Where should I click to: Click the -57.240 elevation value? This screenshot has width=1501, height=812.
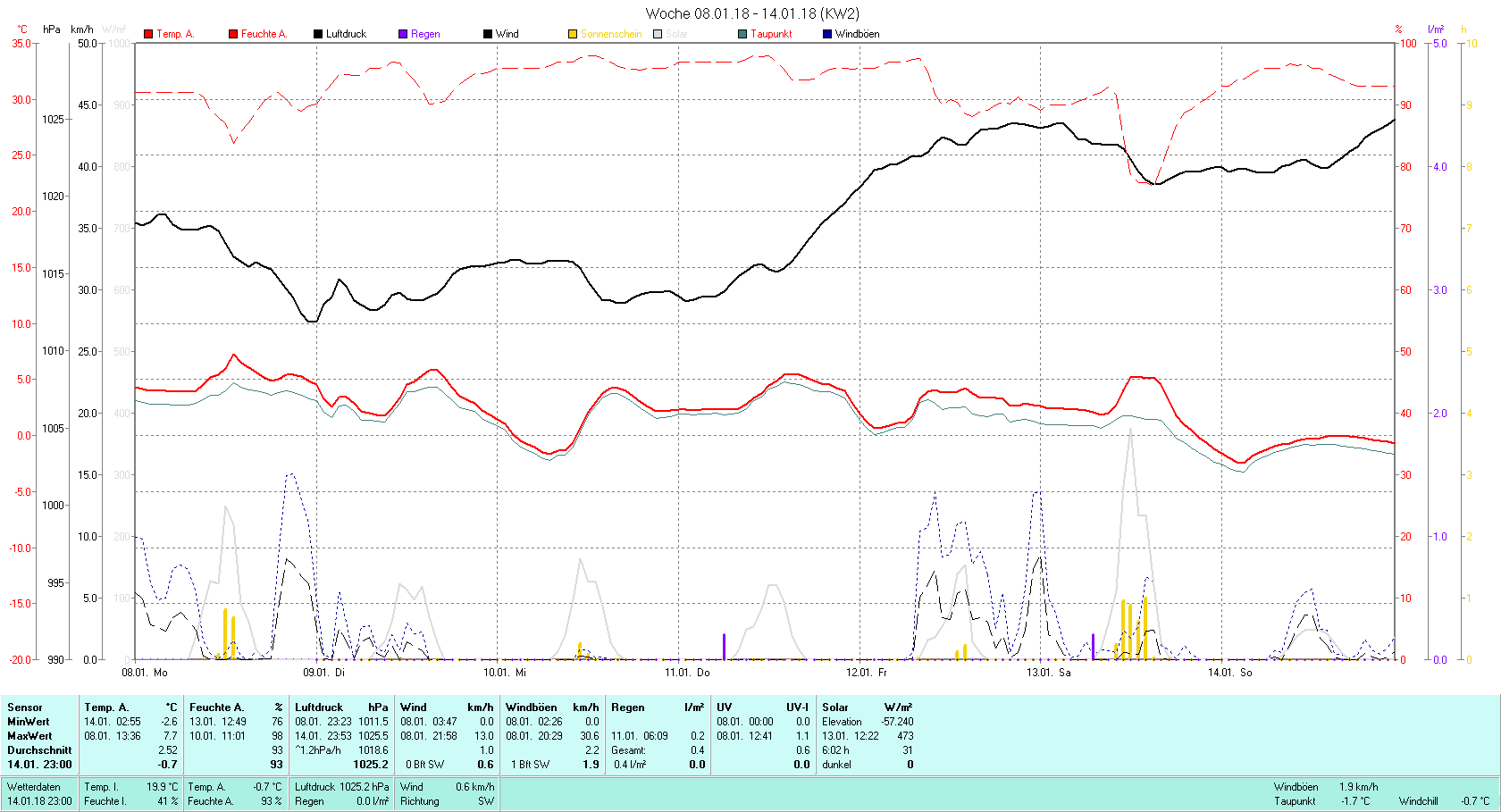pyautogui.click(x=897, y=722)
